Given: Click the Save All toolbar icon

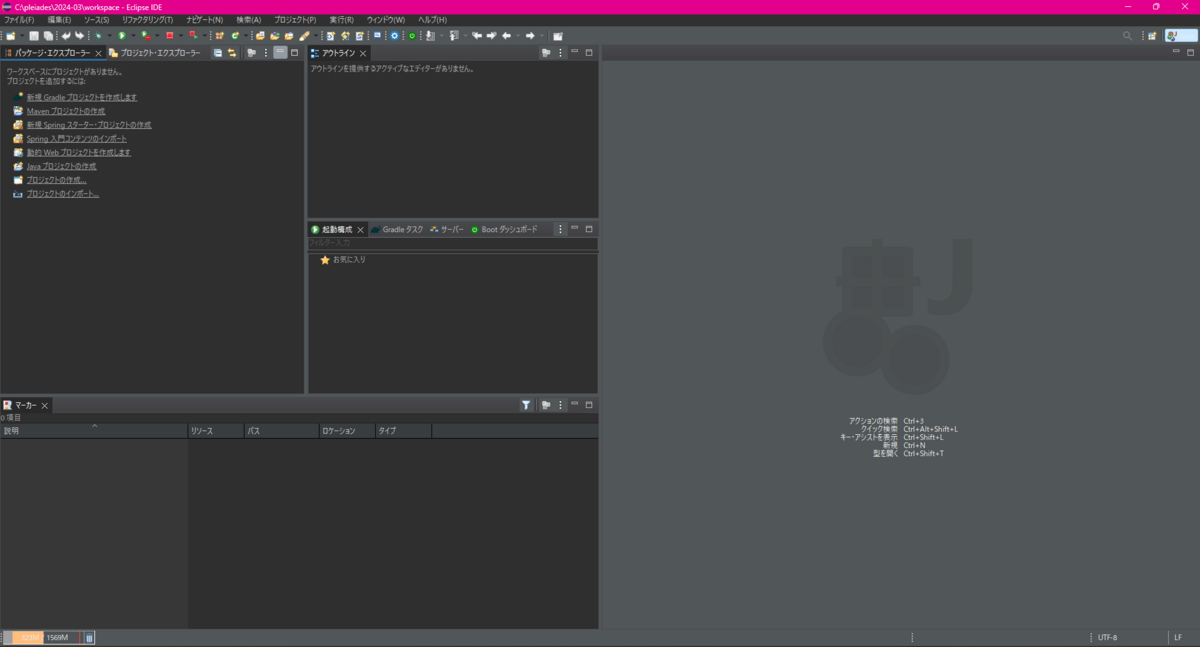Looking at the screenshot, I should coord(48,36).
